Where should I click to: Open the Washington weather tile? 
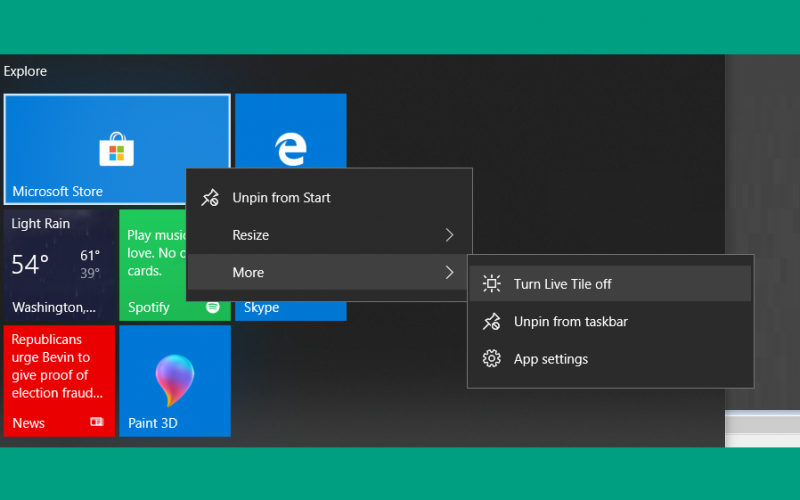point(59,265)
